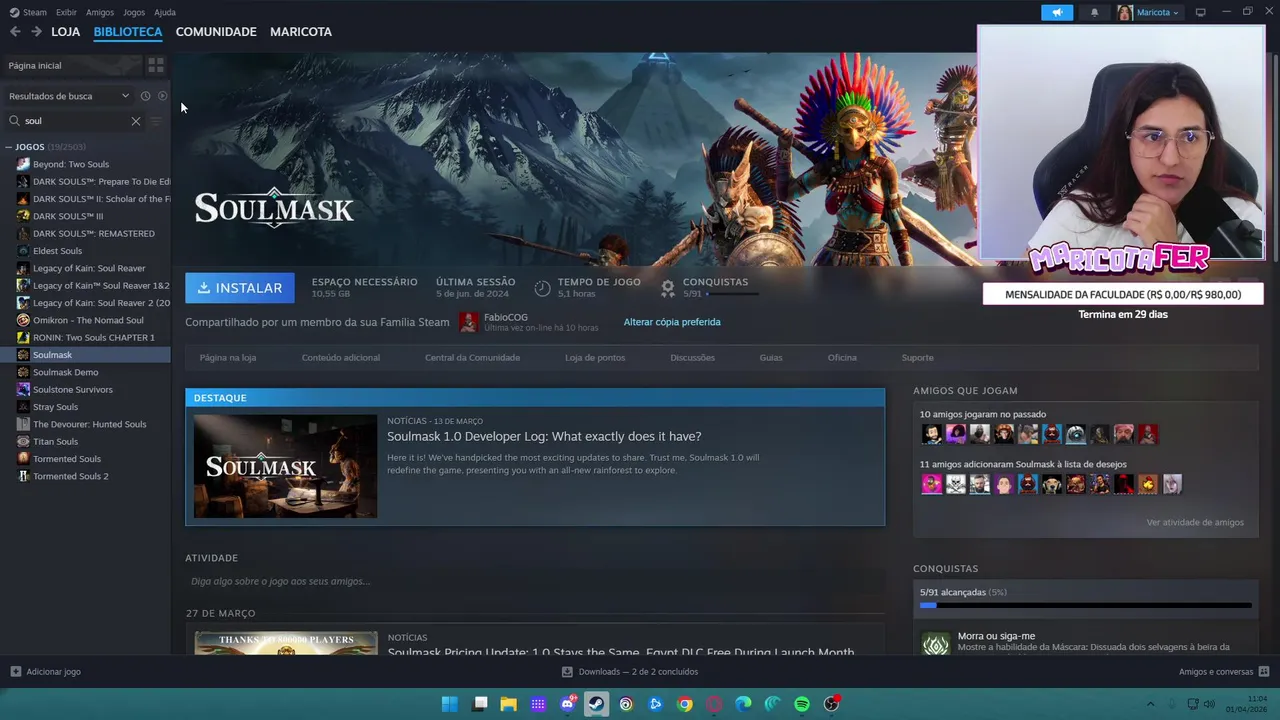
Task: Select Tormented Souls 2 in list
Action: pos(71,476)
